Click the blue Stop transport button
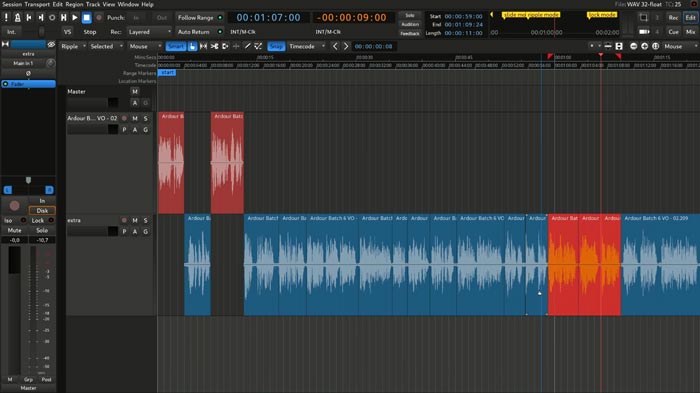Screen dimensions: 700x393 pos(87,17)
